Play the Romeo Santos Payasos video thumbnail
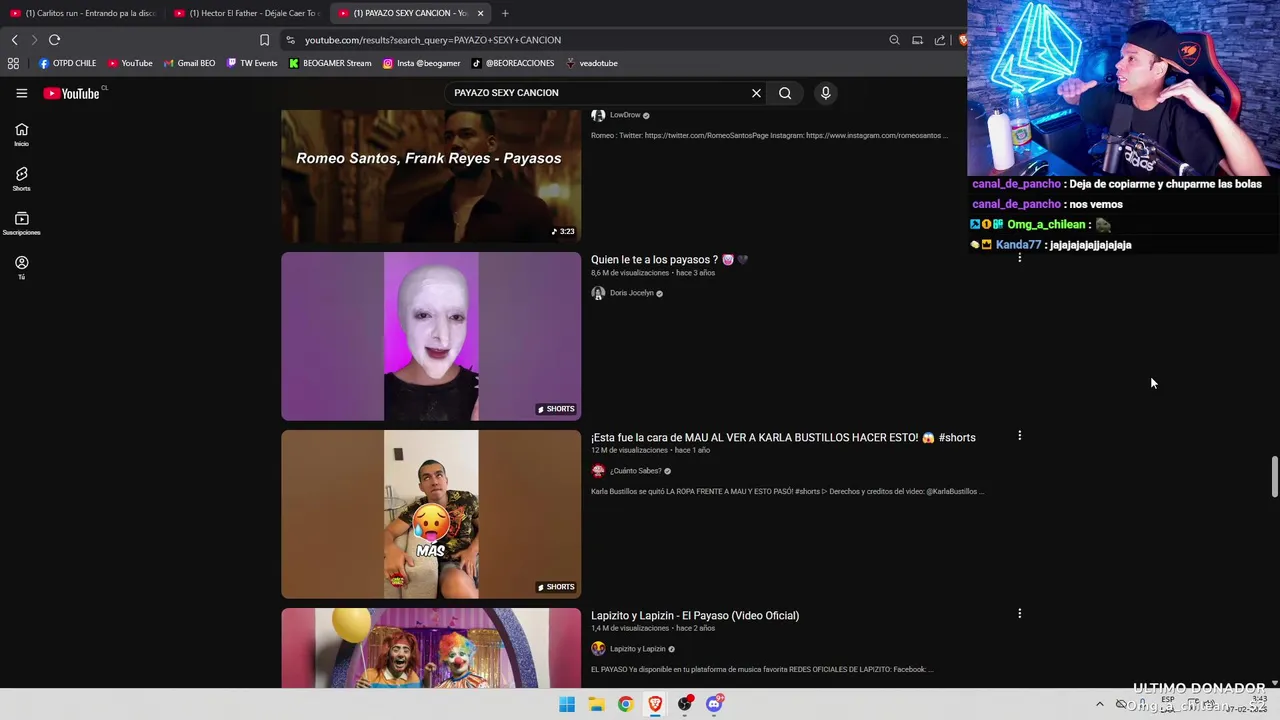The image size is (1280, 720). (431, 176)
